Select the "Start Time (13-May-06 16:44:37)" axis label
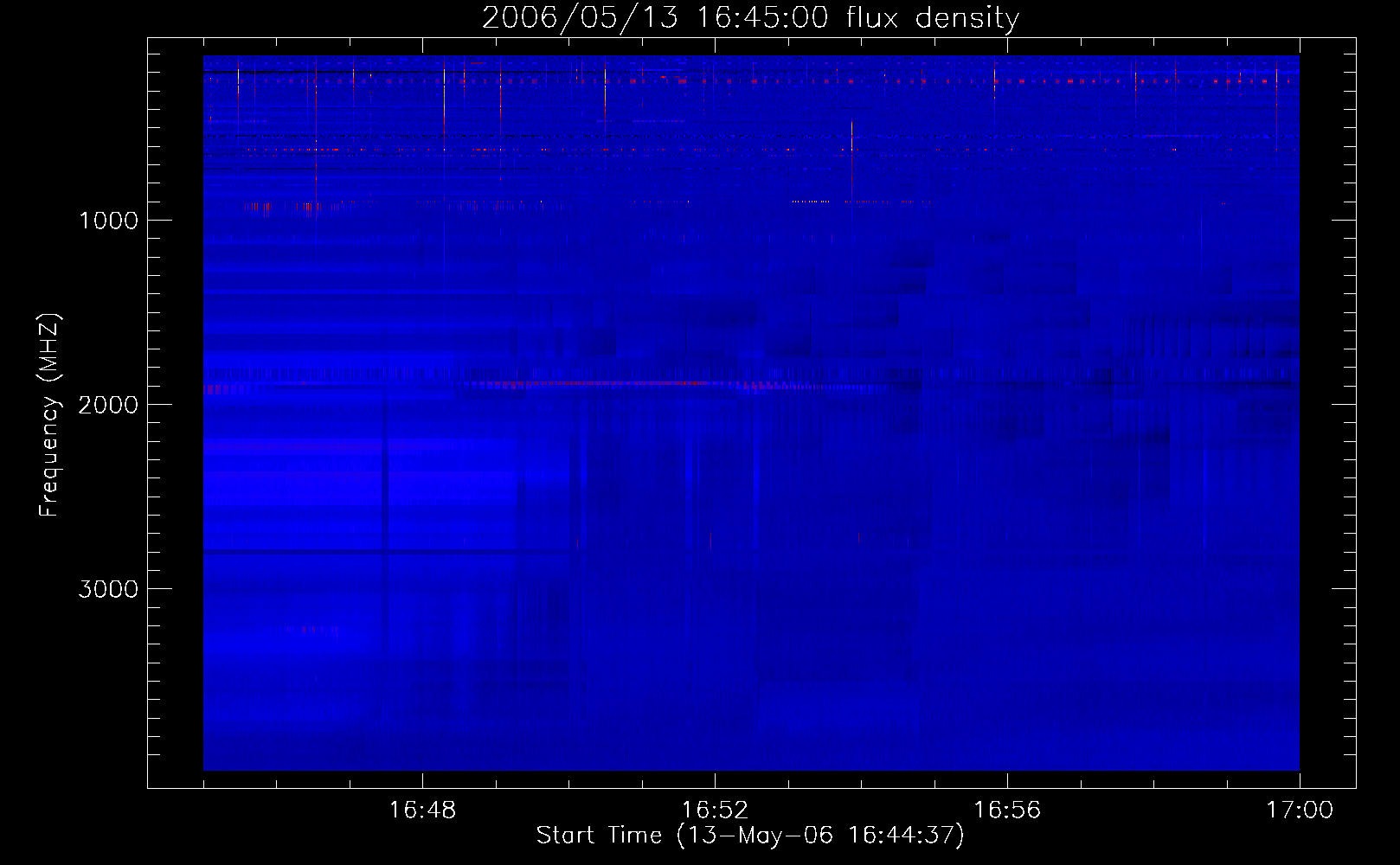This screenshot has width=1400, height=865. point(750,836)
